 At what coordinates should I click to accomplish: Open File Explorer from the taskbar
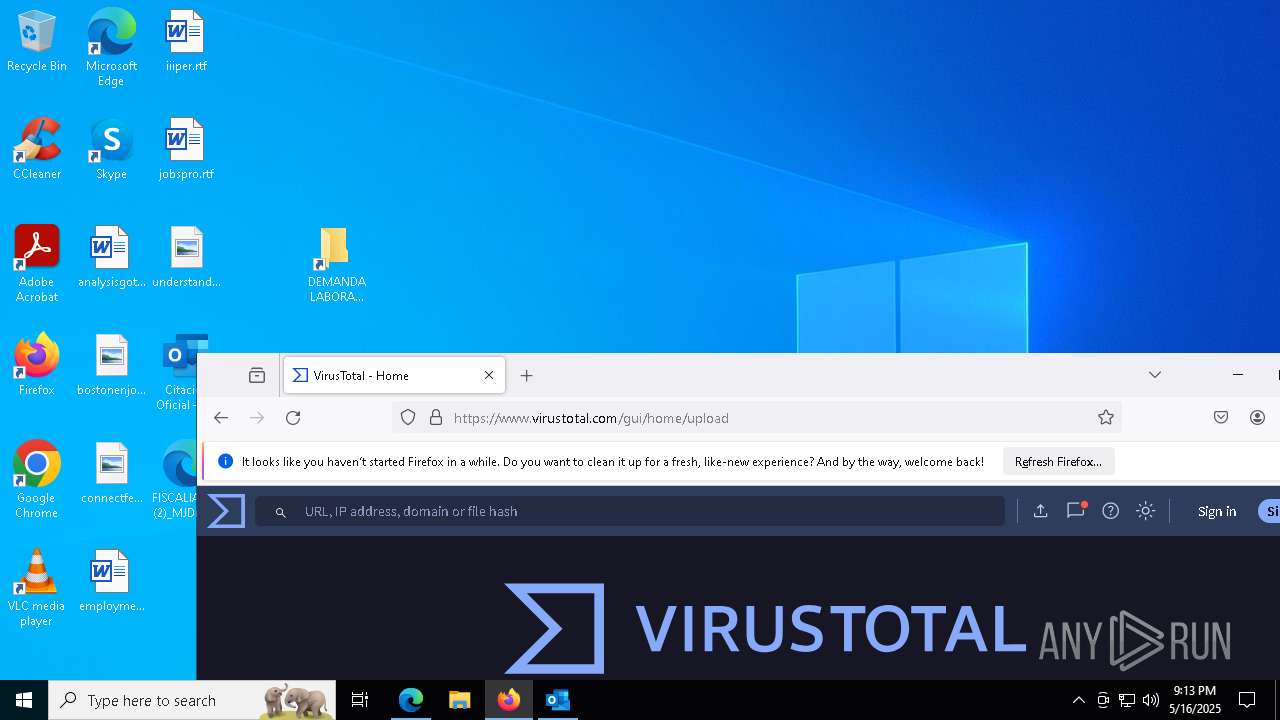(x=459, y=700)
